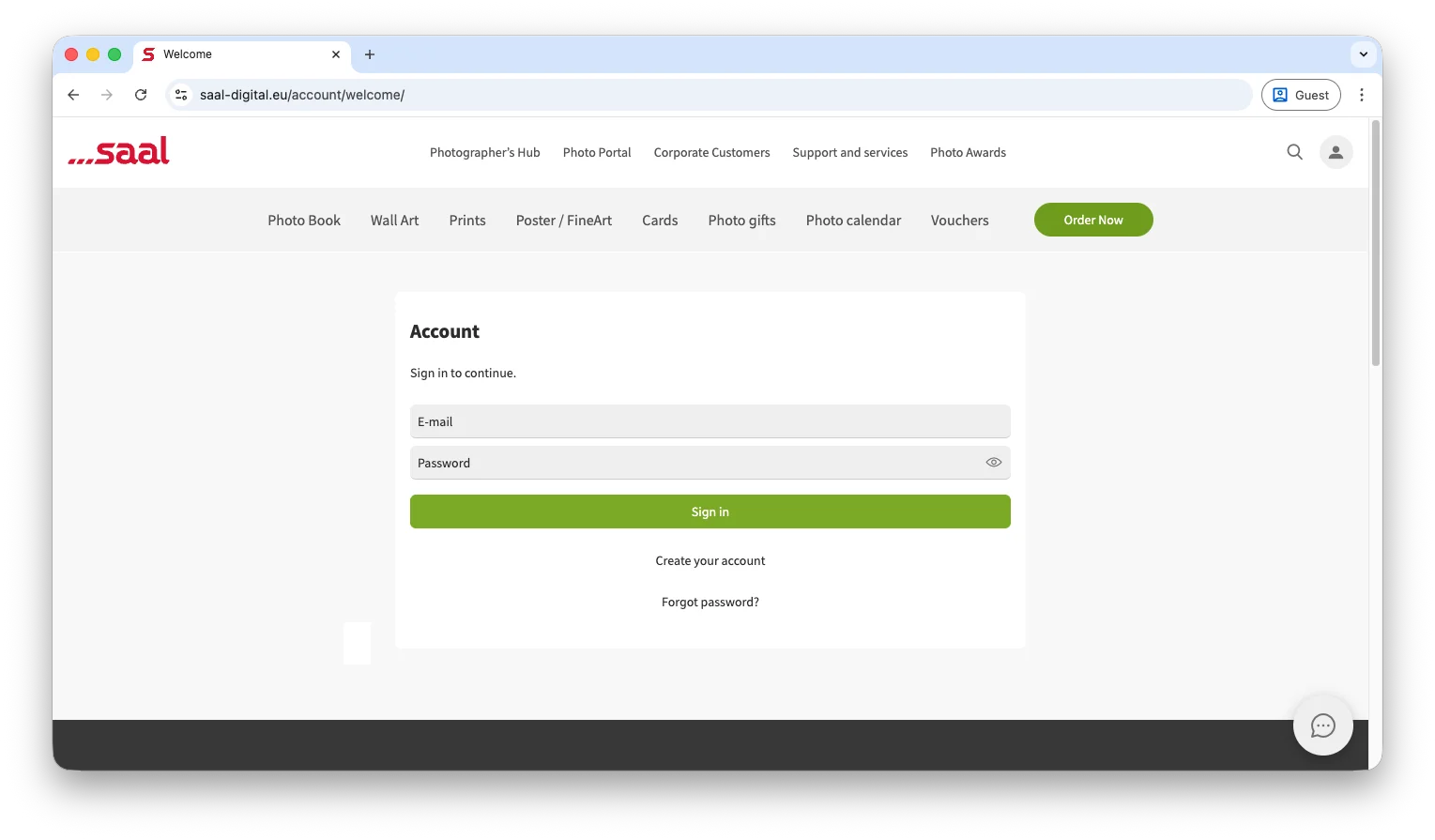Select Wall Art in navigation
The height and width of the screenshot is (840, 1435).
394,221
